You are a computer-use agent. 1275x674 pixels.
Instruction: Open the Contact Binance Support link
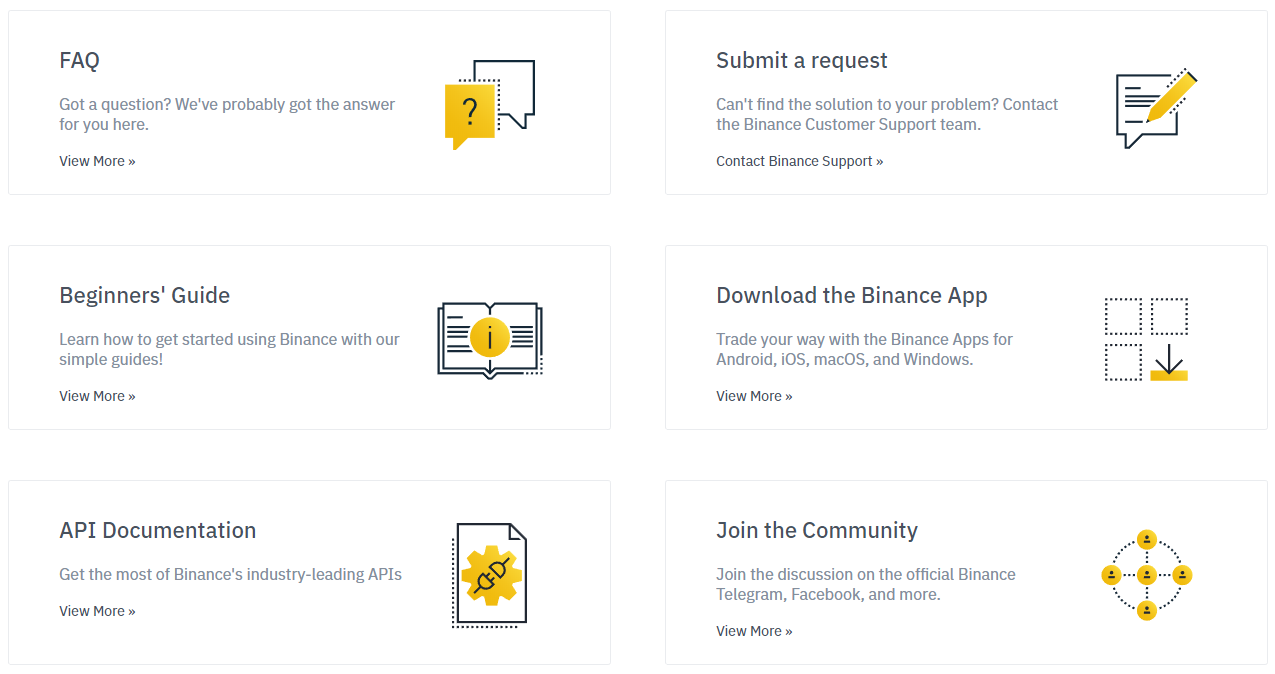pos(799,161)
